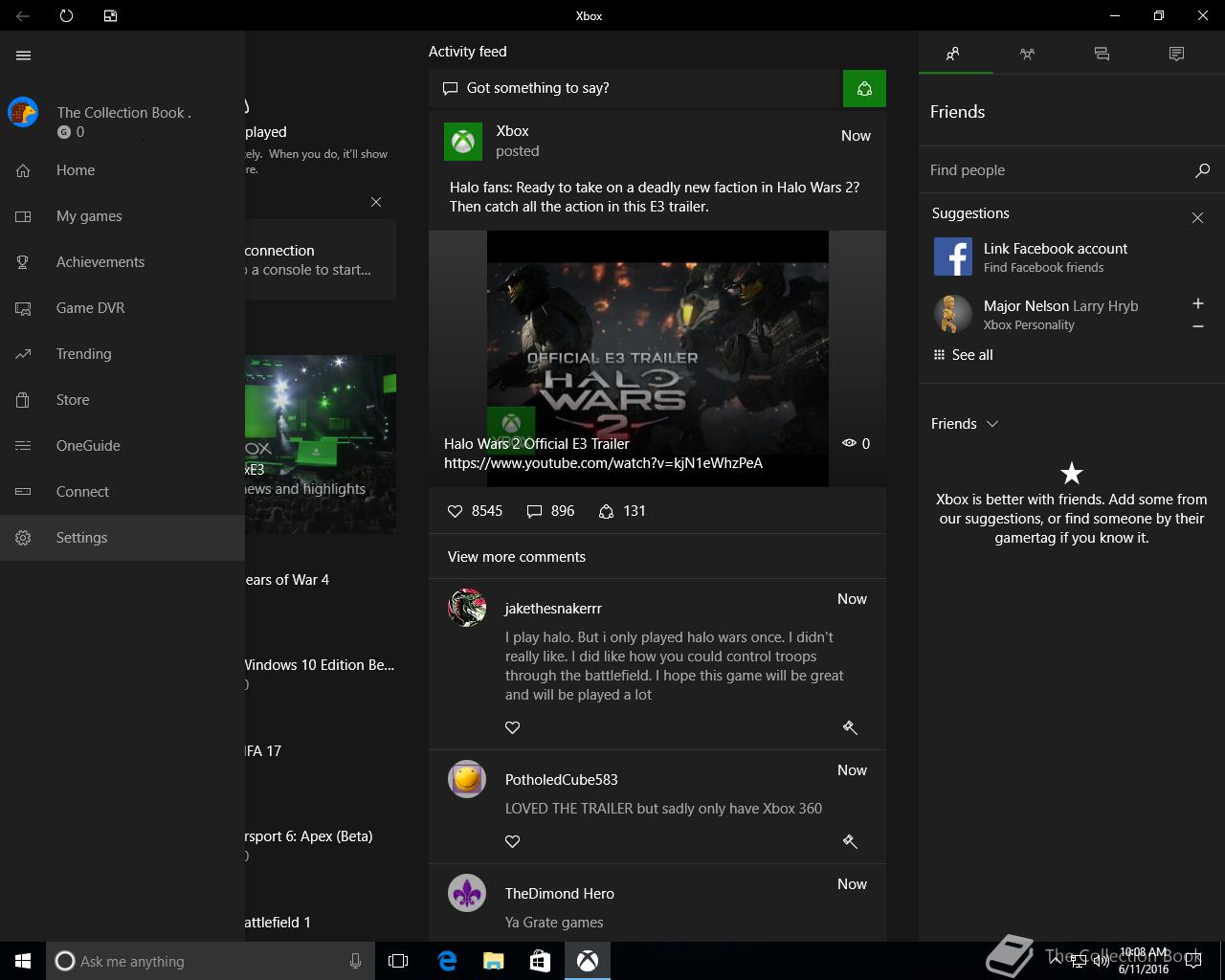The width and height of the screenshot is (1225, 980).
Task: Click View more comments
Action: 517,557
